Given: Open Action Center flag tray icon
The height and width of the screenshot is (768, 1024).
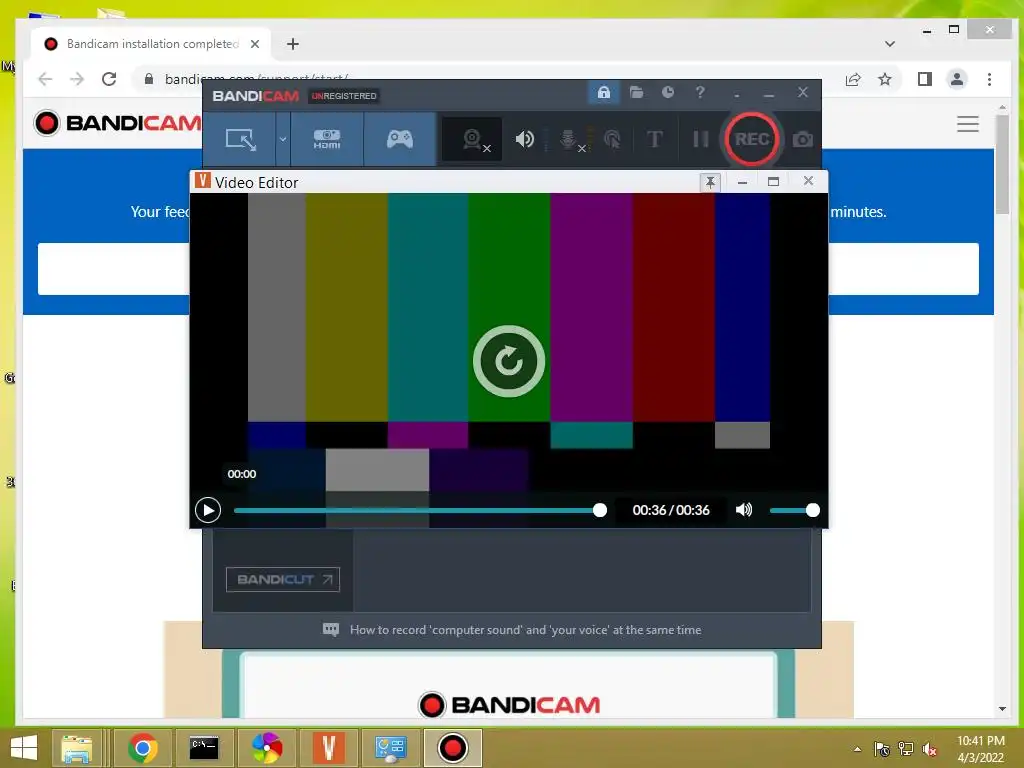Looking at the screenshot, I should [x=881, y=749].
